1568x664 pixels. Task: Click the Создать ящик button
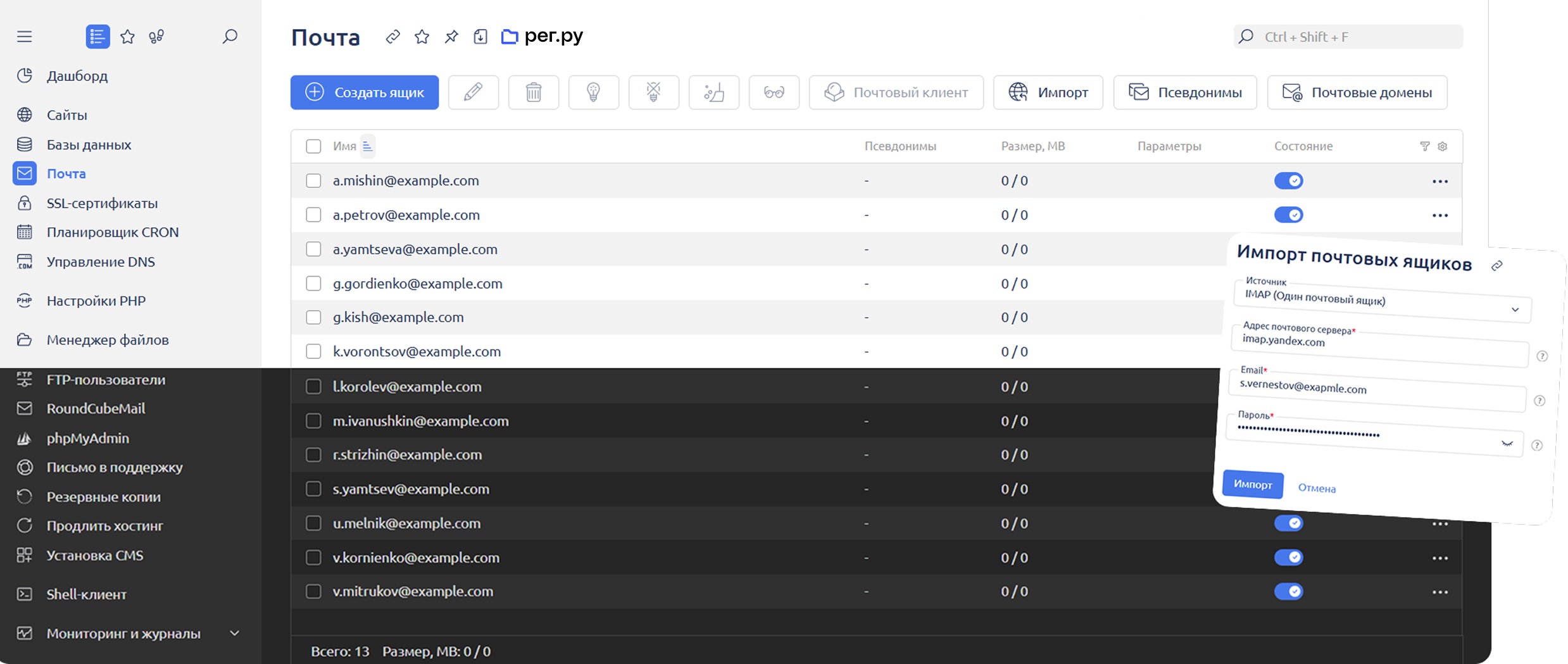pyautogui.click(x=365, y=92)
